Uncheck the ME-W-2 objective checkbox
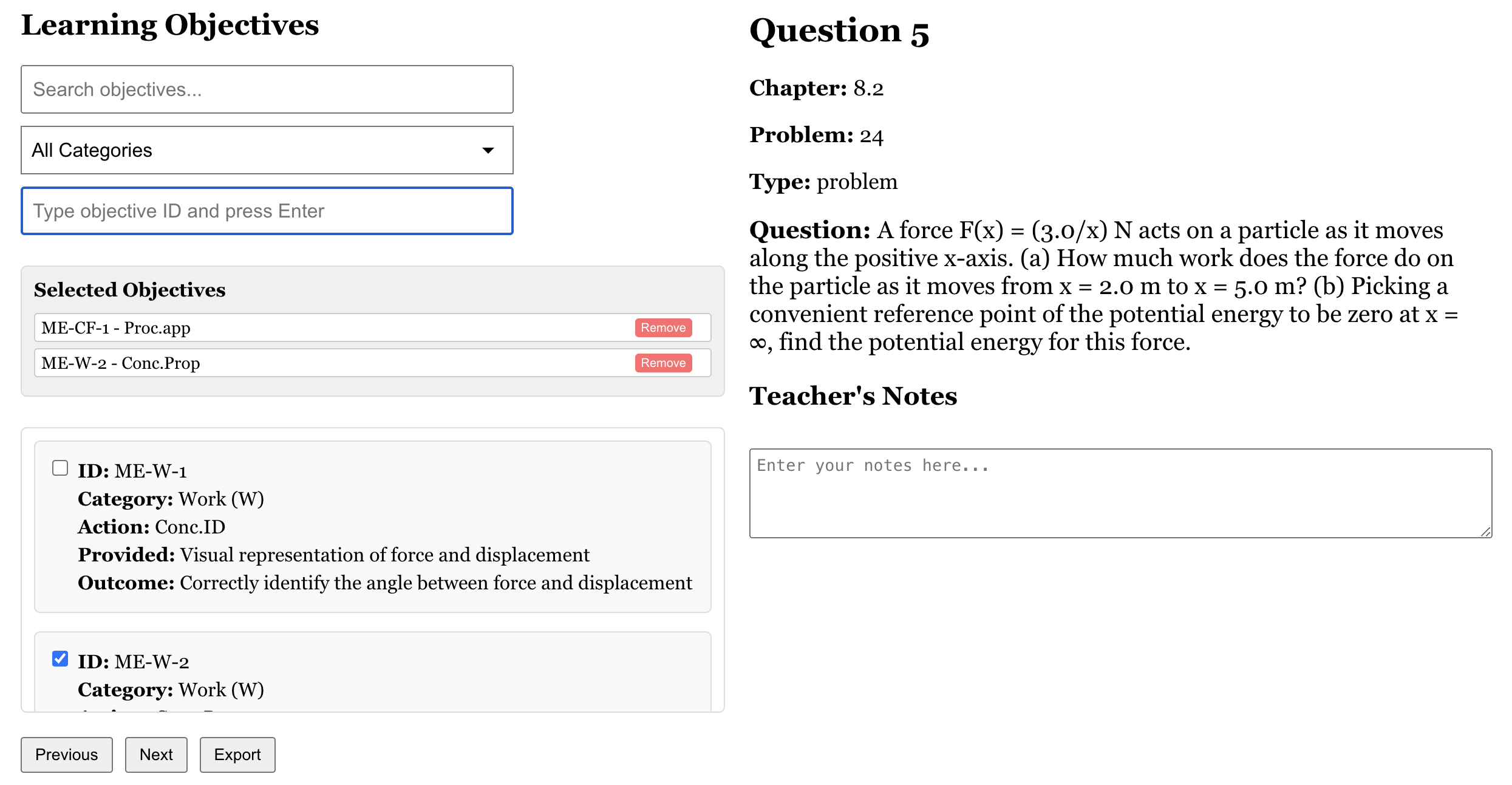1512x785 pixels. (60, 659)
